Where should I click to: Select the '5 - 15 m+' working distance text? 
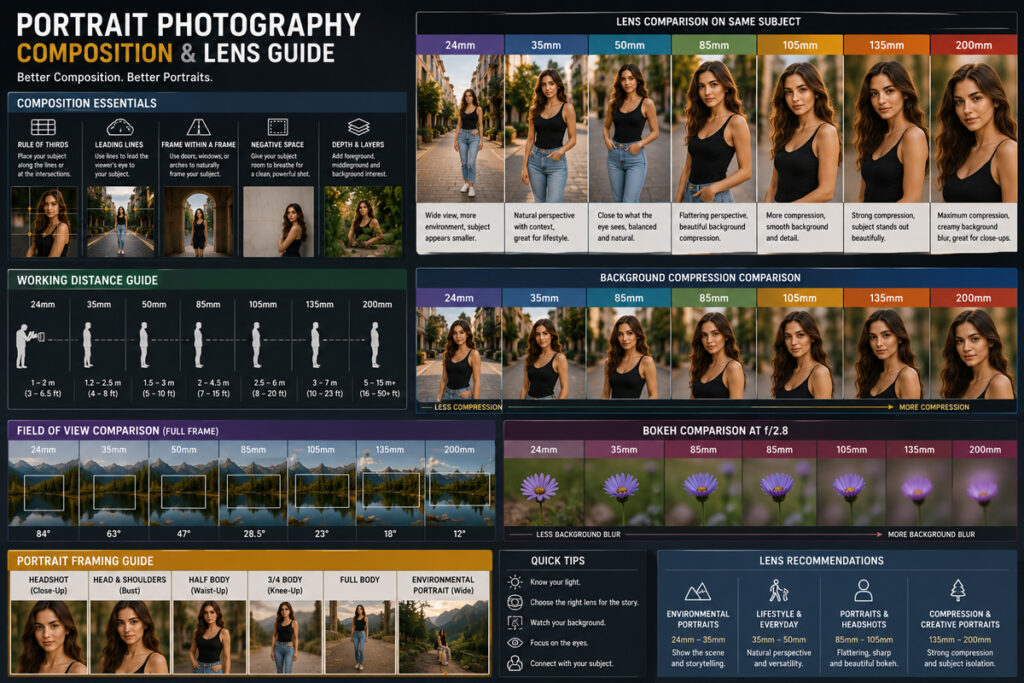(379, 383)
